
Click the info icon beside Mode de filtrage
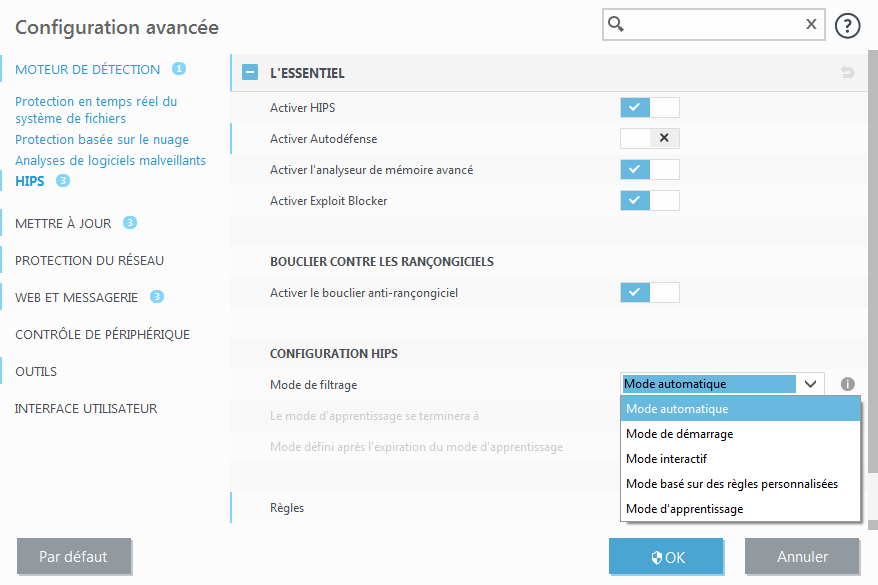pyautogui.click(x=848, y=384)
